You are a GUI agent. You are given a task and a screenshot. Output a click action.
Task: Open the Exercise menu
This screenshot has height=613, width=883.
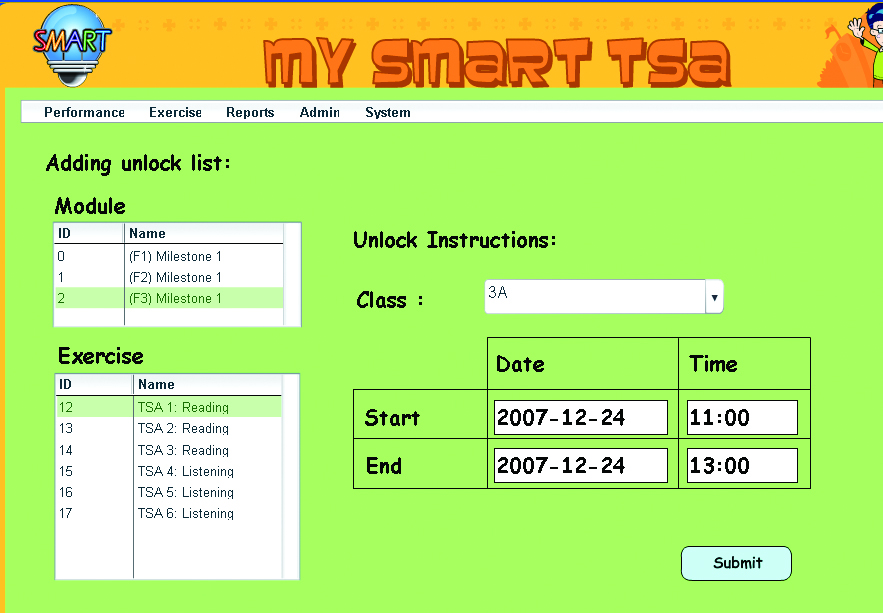point(175,113)
